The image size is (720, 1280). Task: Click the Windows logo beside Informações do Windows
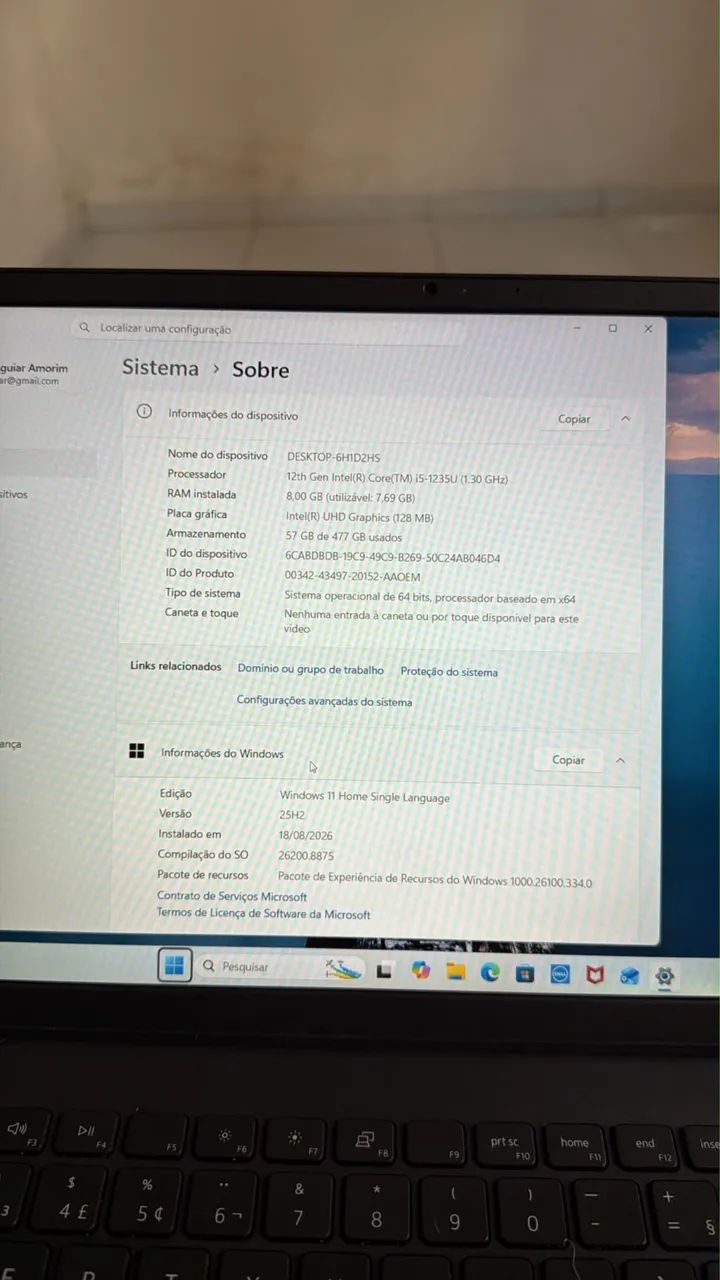click(x=137, y=751)
